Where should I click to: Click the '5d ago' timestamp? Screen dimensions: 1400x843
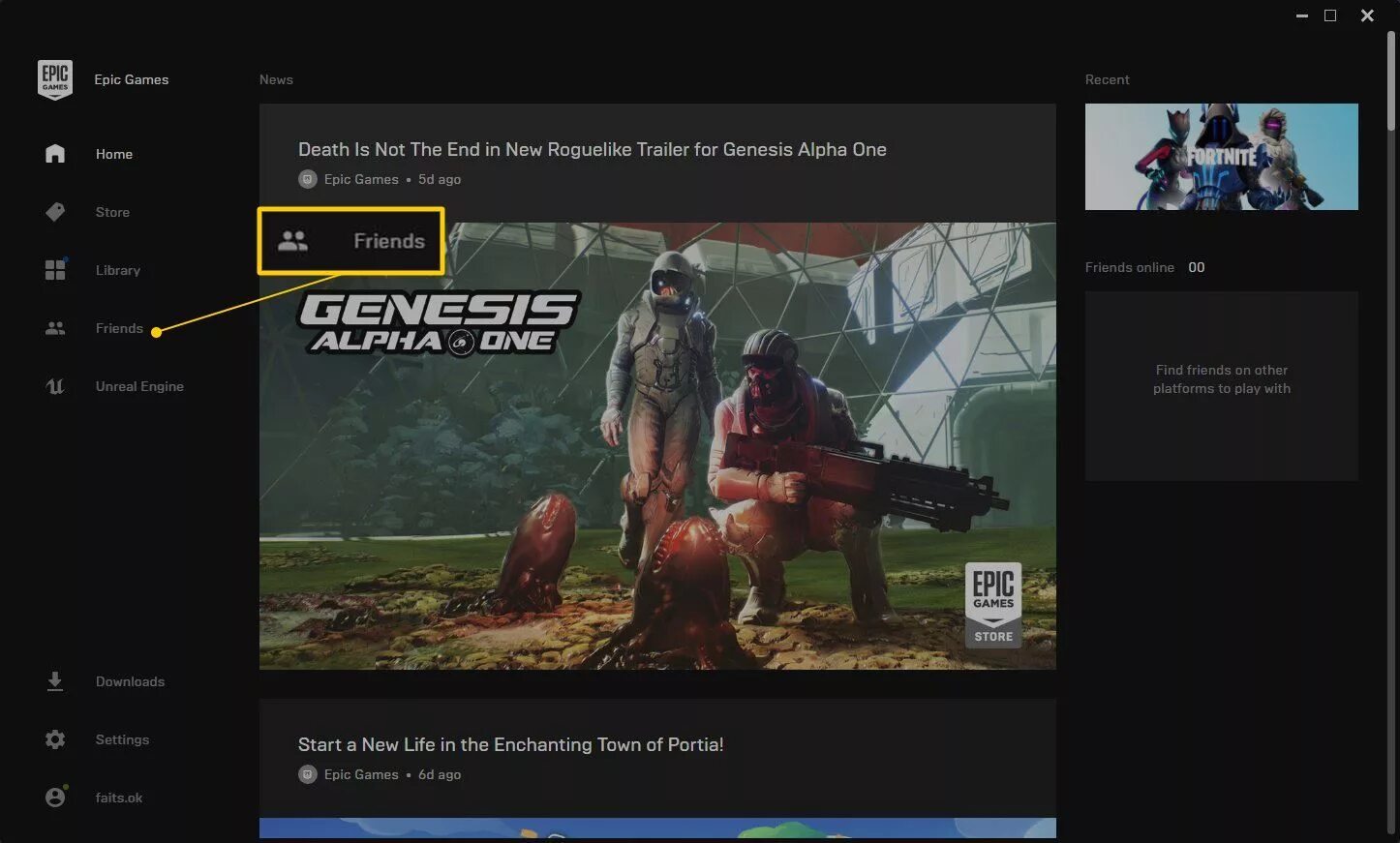coord(440,179)
